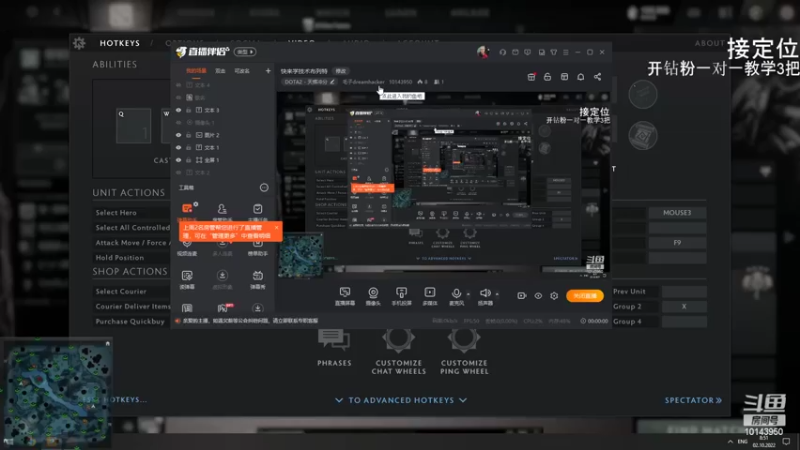Click the speaker icon in streaming toolbar
The height and width of the screenshot is (450, 800).
tap(485, 293)
